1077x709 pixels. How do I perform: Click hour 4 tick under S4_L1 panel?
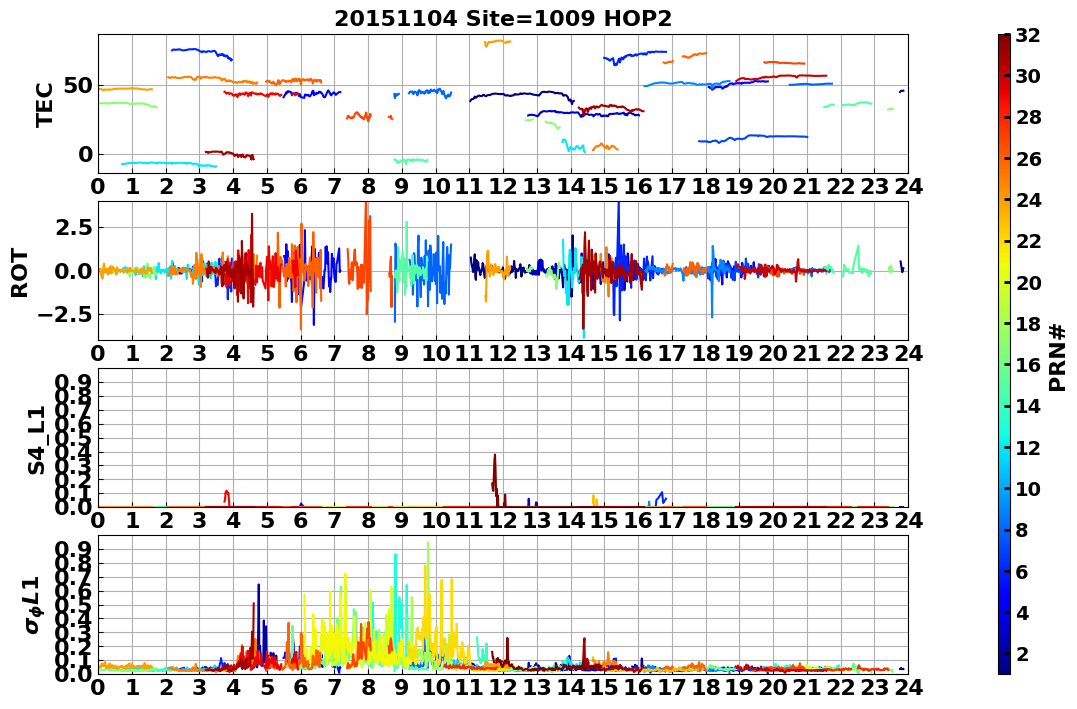click(x=234, y=520)
